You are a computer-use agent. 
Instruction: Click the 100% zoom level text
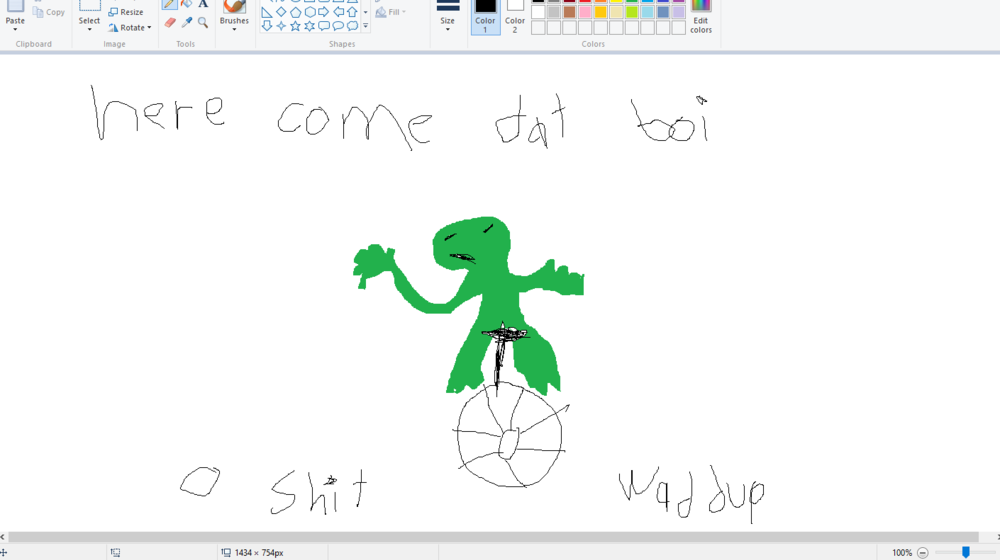pos(902,553)
